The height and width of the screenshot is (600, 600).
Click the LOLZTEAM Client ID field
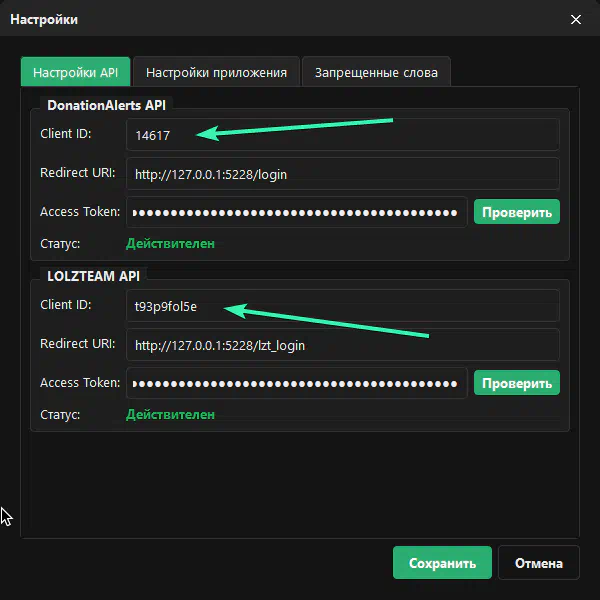342,306
